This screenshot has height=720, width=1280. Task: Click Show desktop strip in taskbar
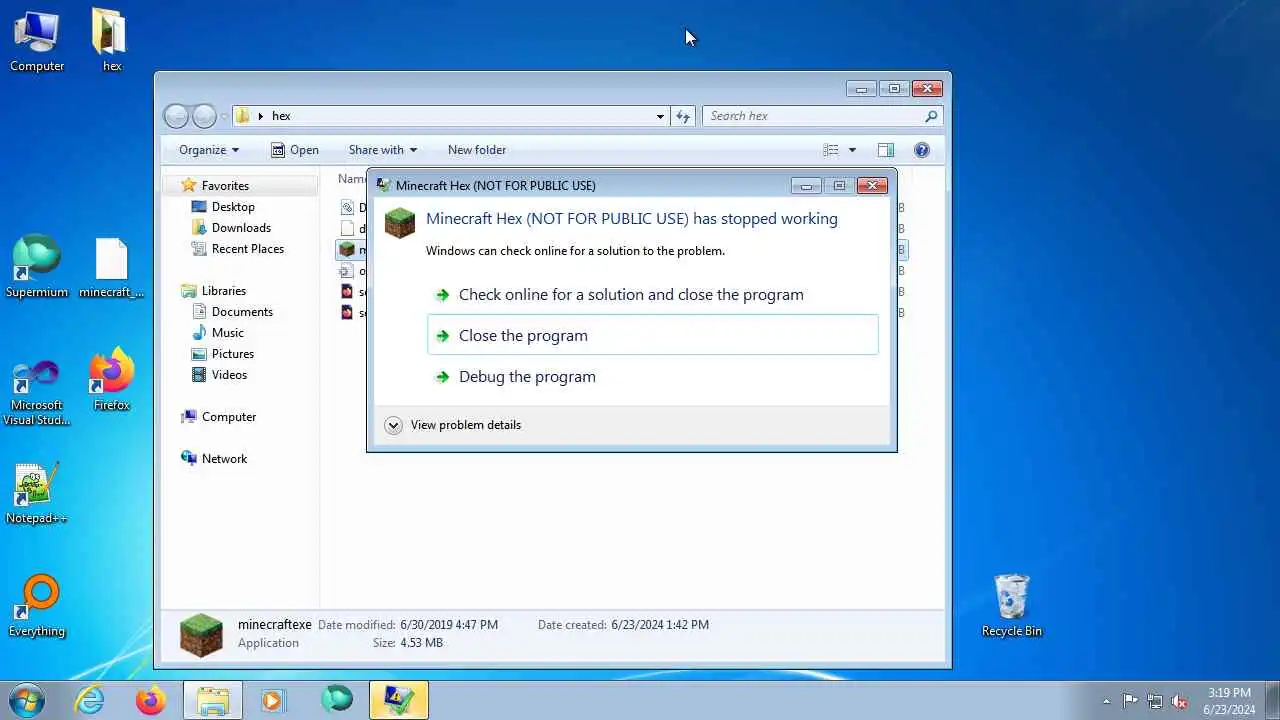click(x=1273, y=701)
